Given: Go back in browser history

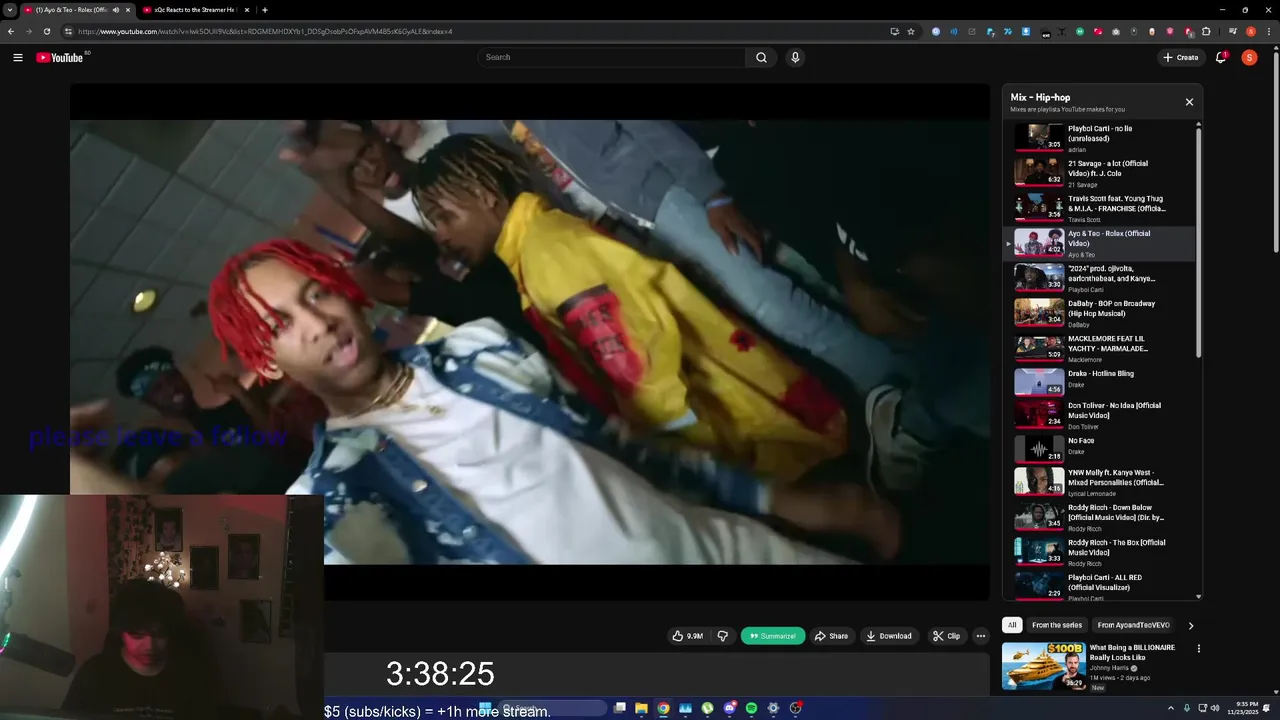Looking at the screenshot, I should point(11,31).
